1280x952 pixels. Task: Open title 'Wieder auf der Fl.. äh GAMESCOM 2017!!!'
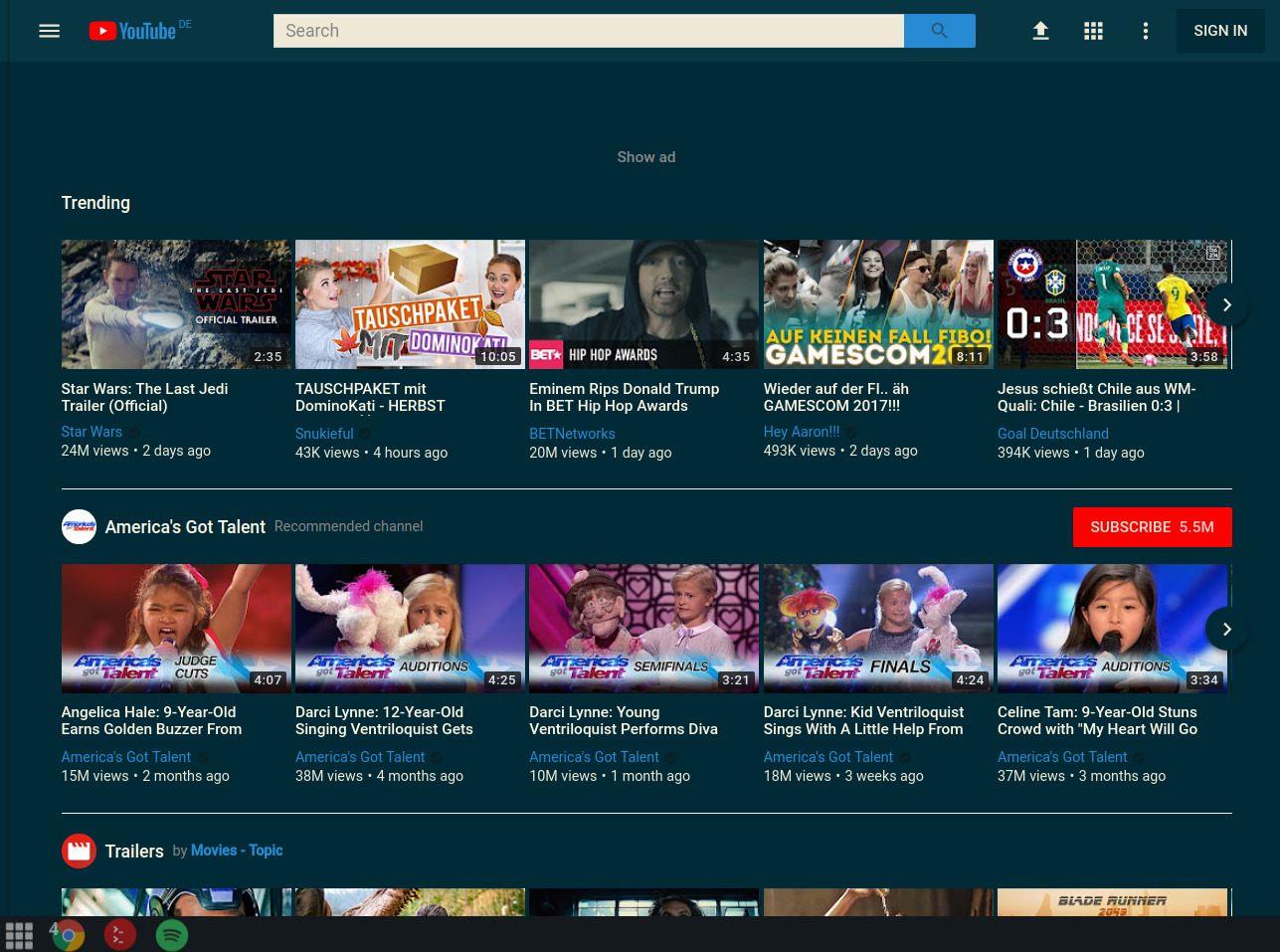pos(835,397)
